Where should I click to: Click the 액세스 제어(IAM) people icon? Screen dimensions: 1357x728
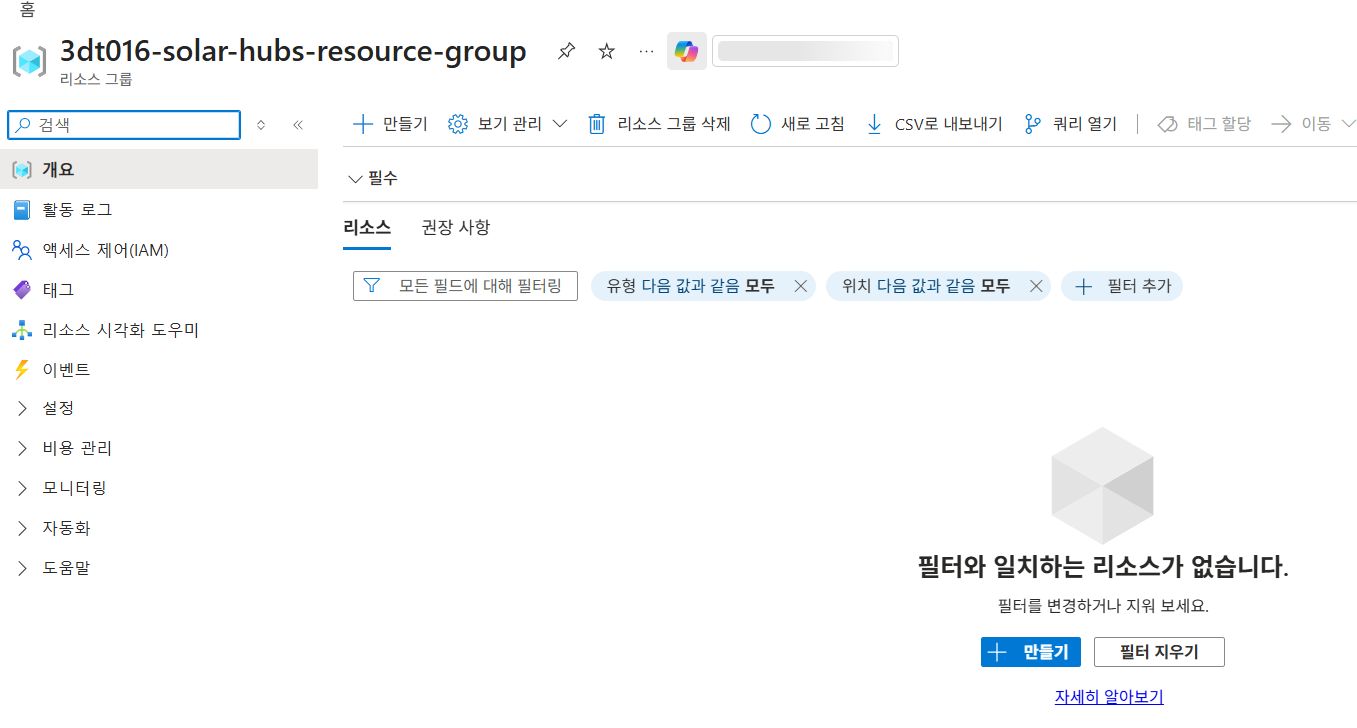pyautogui.click(x=22, y=250)
